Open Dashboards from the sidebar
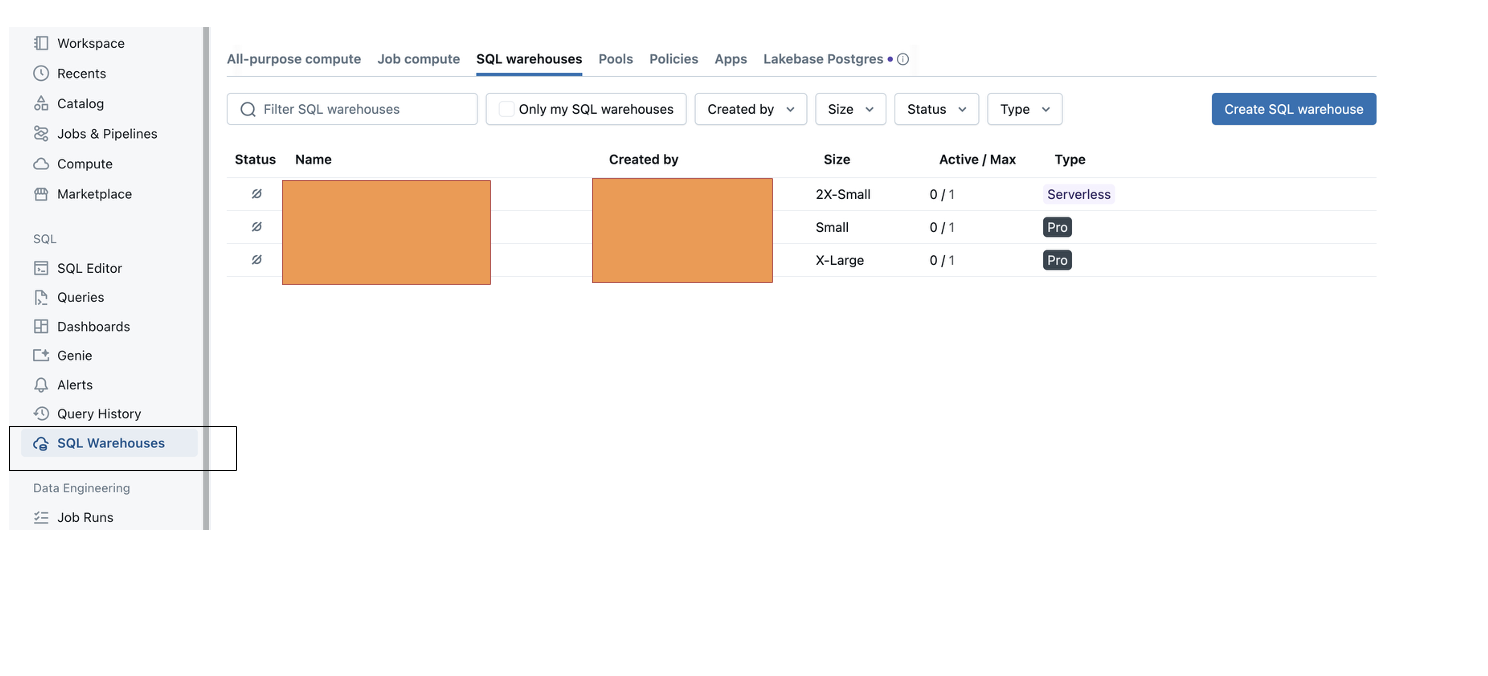 (94, 326)
